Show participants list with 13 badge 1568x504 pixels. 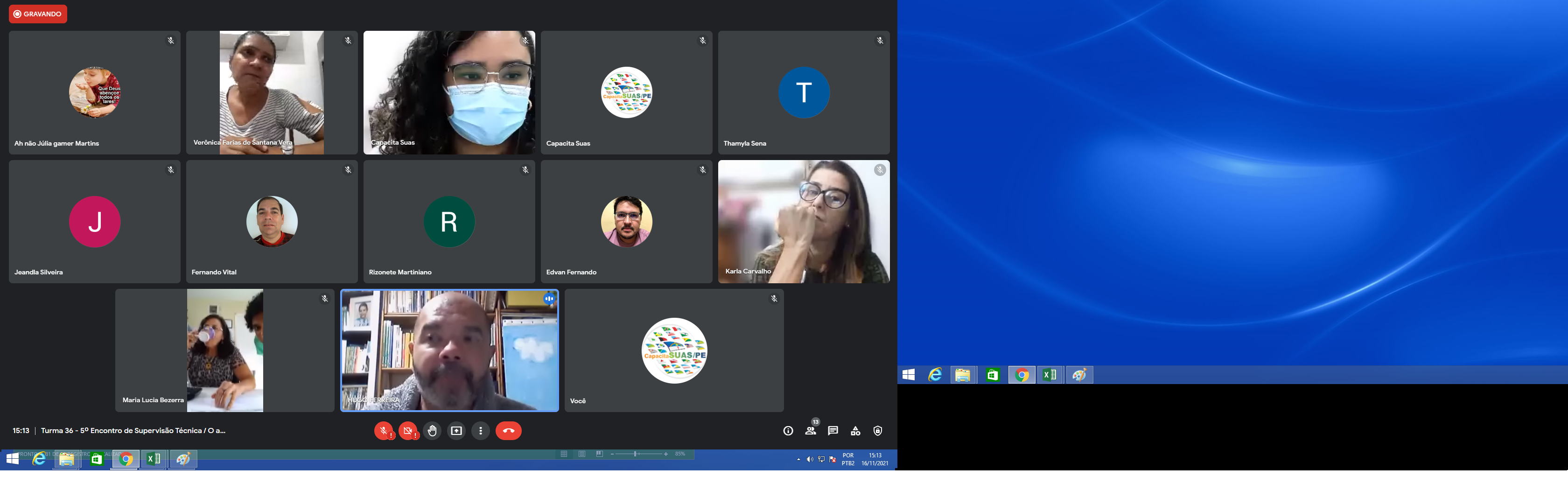[810, 431]
